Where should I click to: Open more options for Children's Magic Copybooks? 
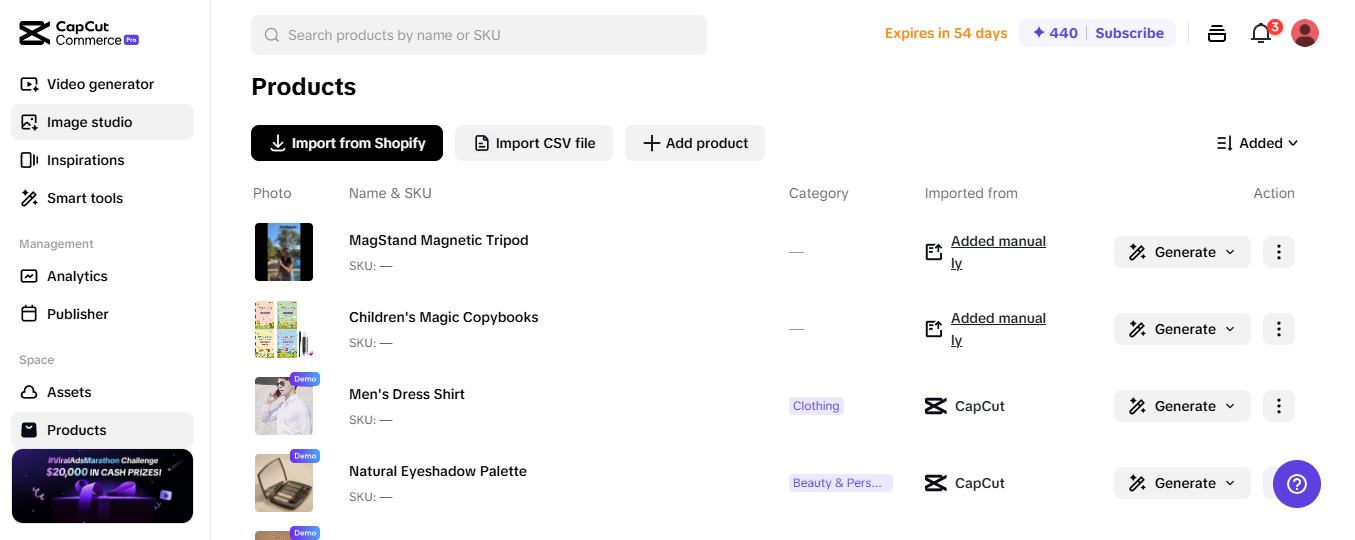(1279, 329)
